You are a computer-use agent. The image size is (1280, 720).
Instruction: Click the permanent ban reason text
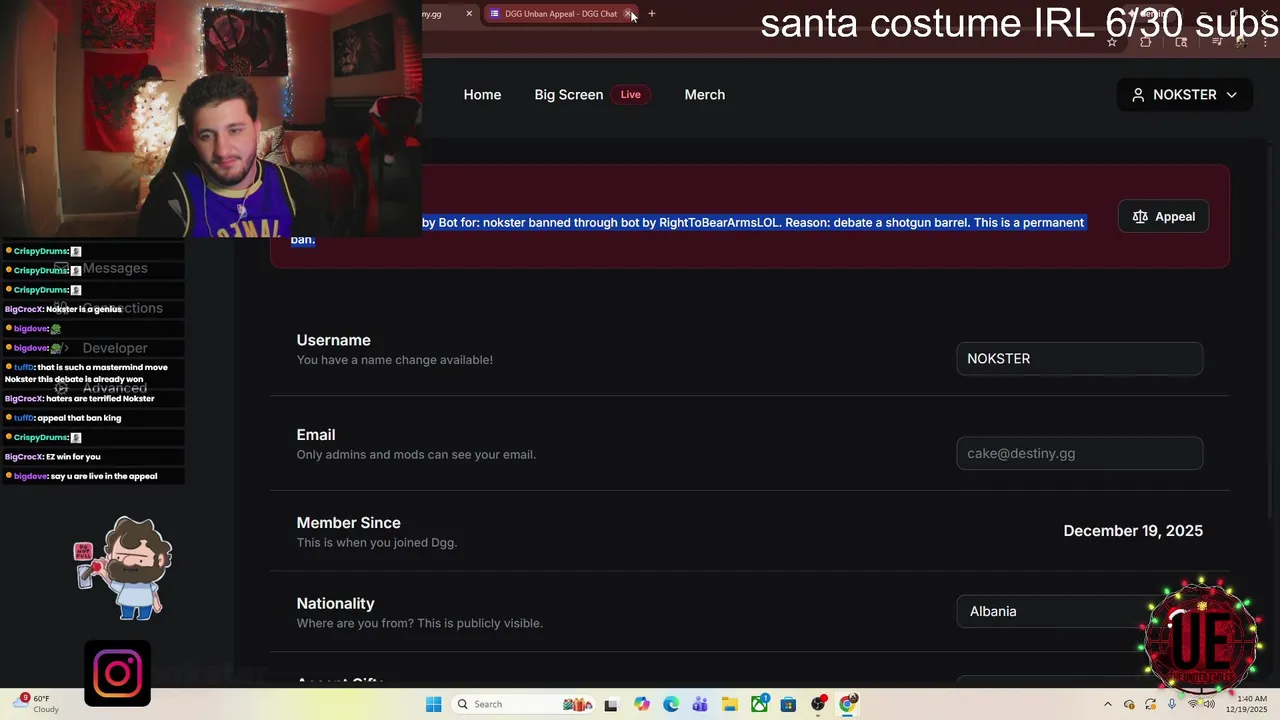point(753,223)
